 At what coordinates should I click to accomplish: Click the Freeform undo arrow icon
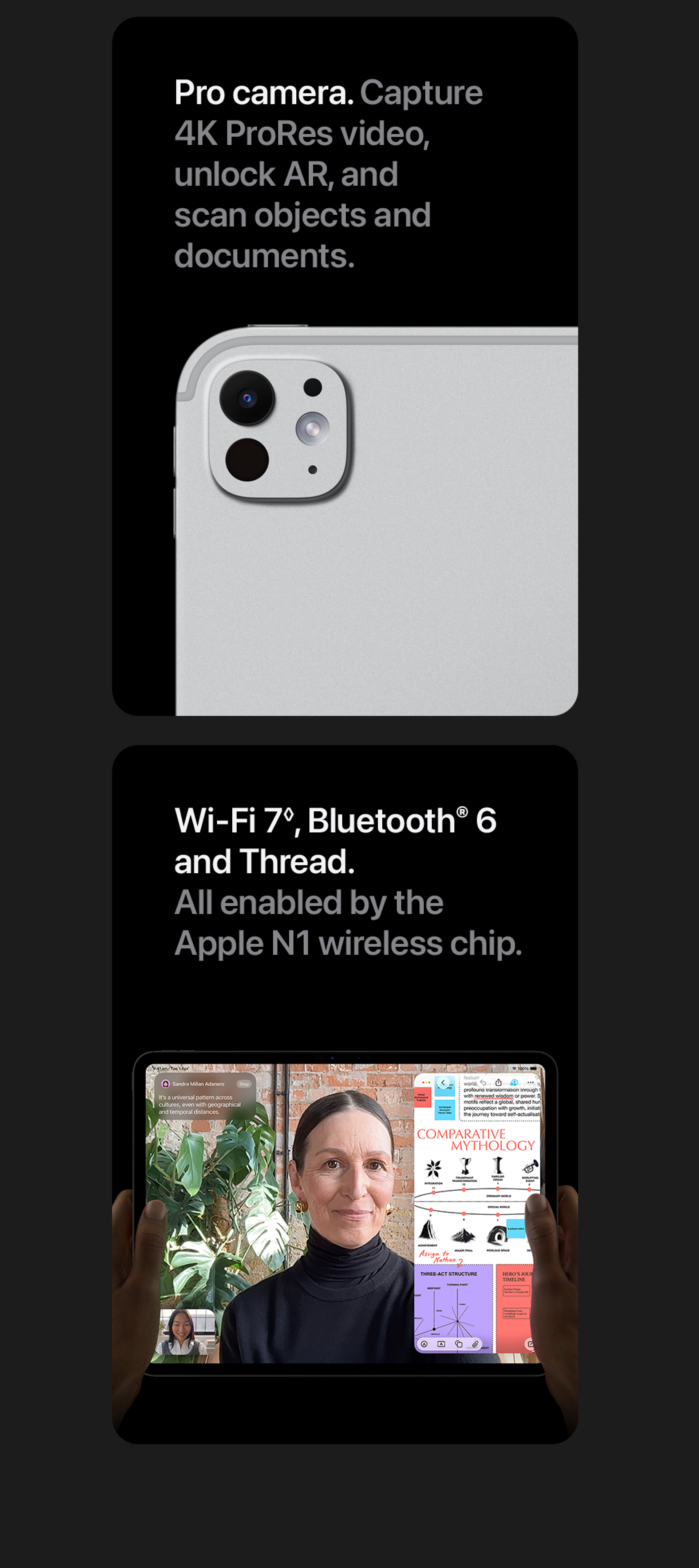(483, 1083)
